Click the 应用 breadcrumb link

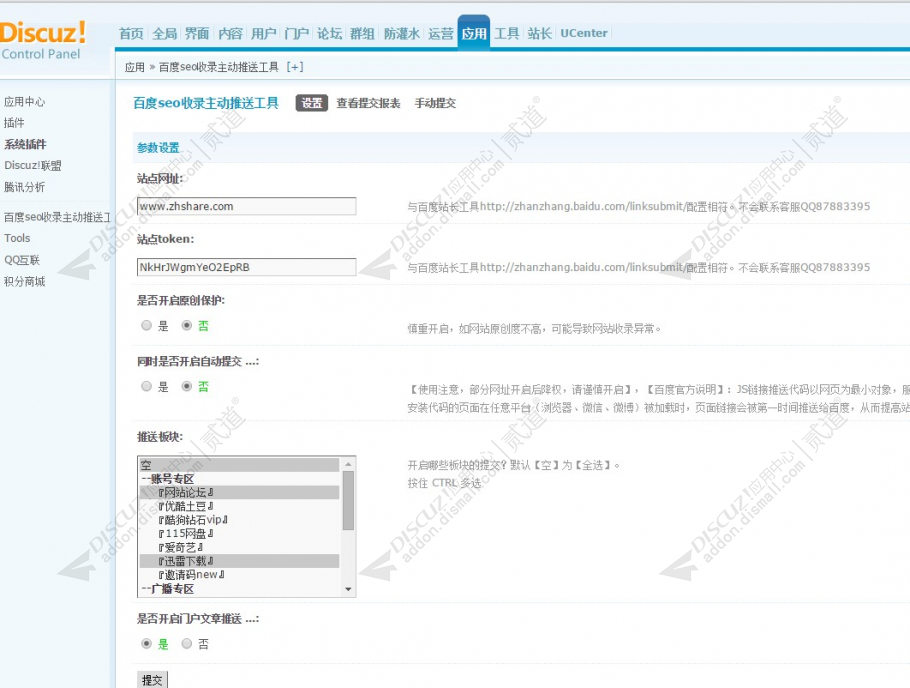135,67
